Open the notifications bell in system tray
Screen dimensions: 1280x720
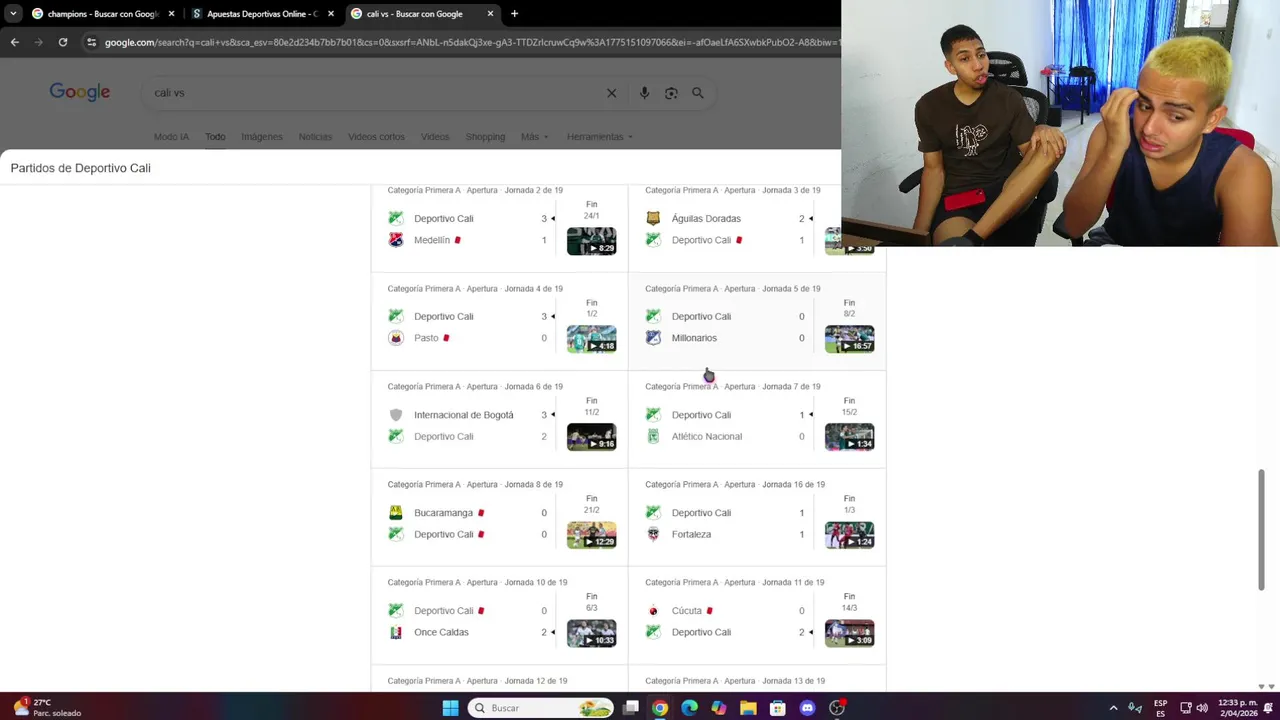(1266, 708)
